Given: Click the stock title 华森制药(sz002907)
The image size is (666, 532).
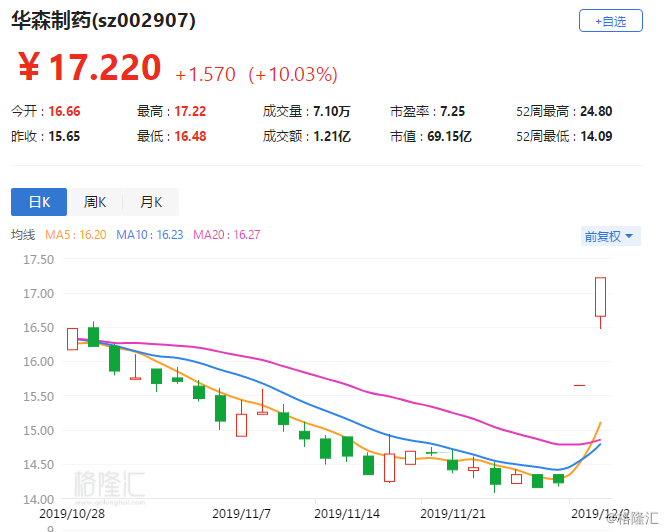Looking at the screenshot, I should [x=103, y=20].
